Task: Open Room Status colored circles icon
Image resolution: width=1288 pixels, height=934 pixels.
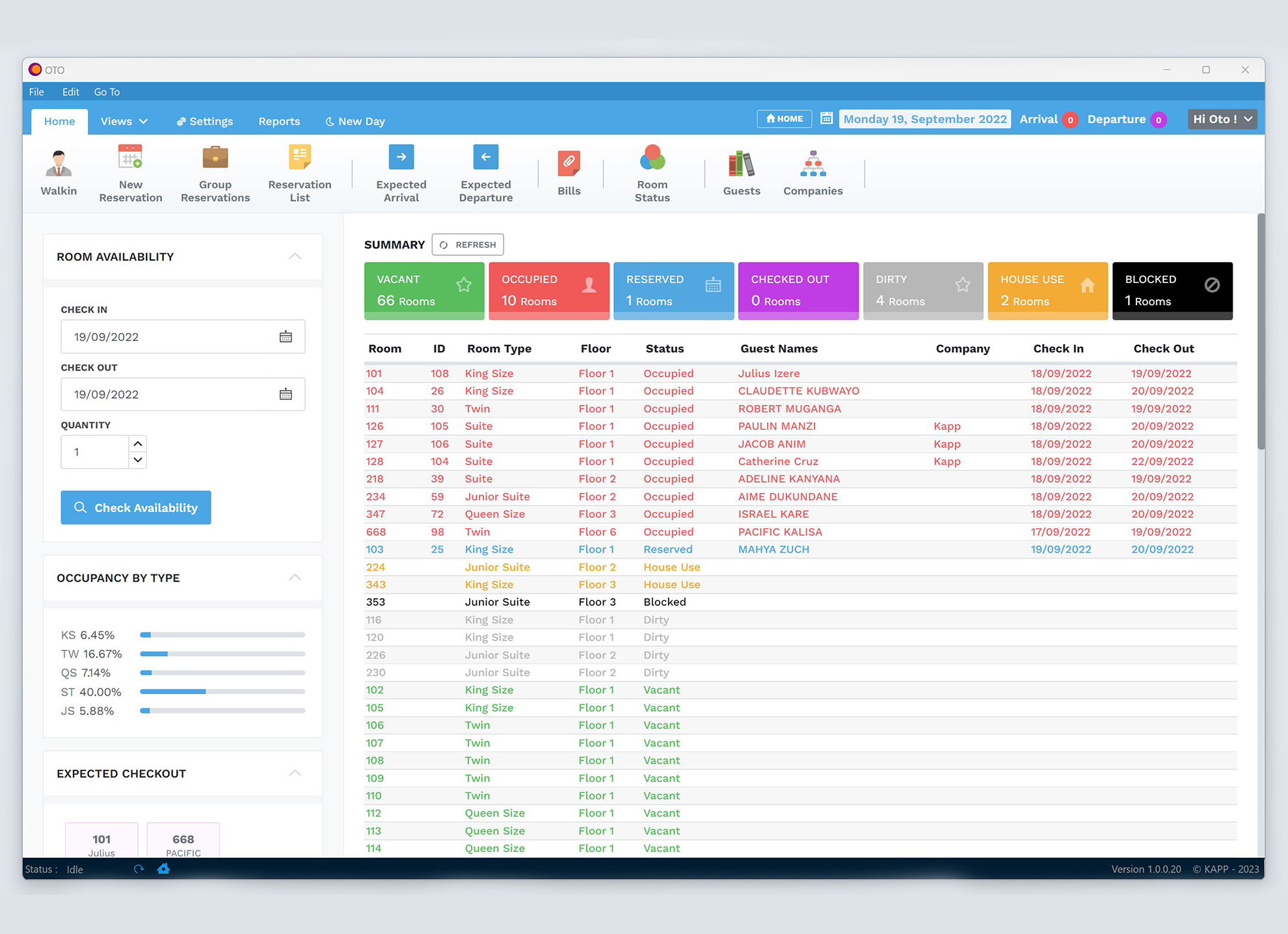Action: [652, 157]
